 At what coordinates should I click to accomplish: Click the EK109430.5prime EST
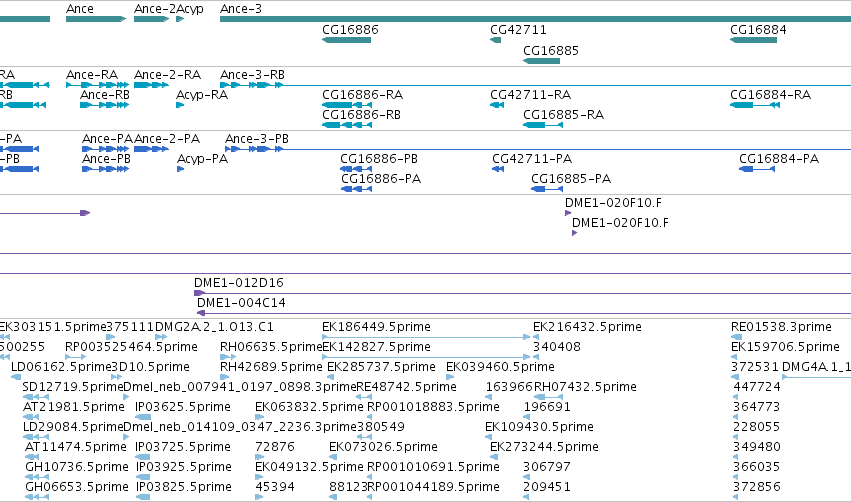pyautogui.click(x=488, y=437)
